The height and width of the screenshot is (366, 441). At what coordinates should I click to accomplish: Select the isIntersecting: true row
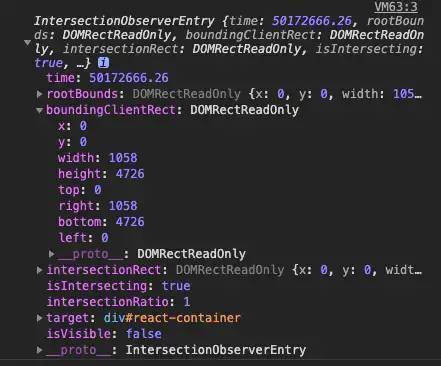(x=119, y=286)
